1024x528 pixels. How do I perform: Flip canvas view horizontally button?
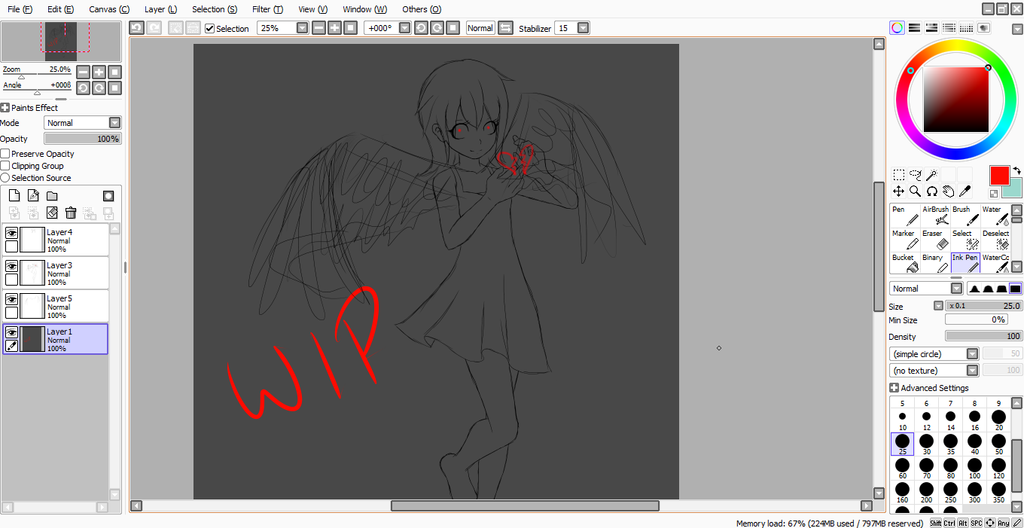[x=505, y=28]
